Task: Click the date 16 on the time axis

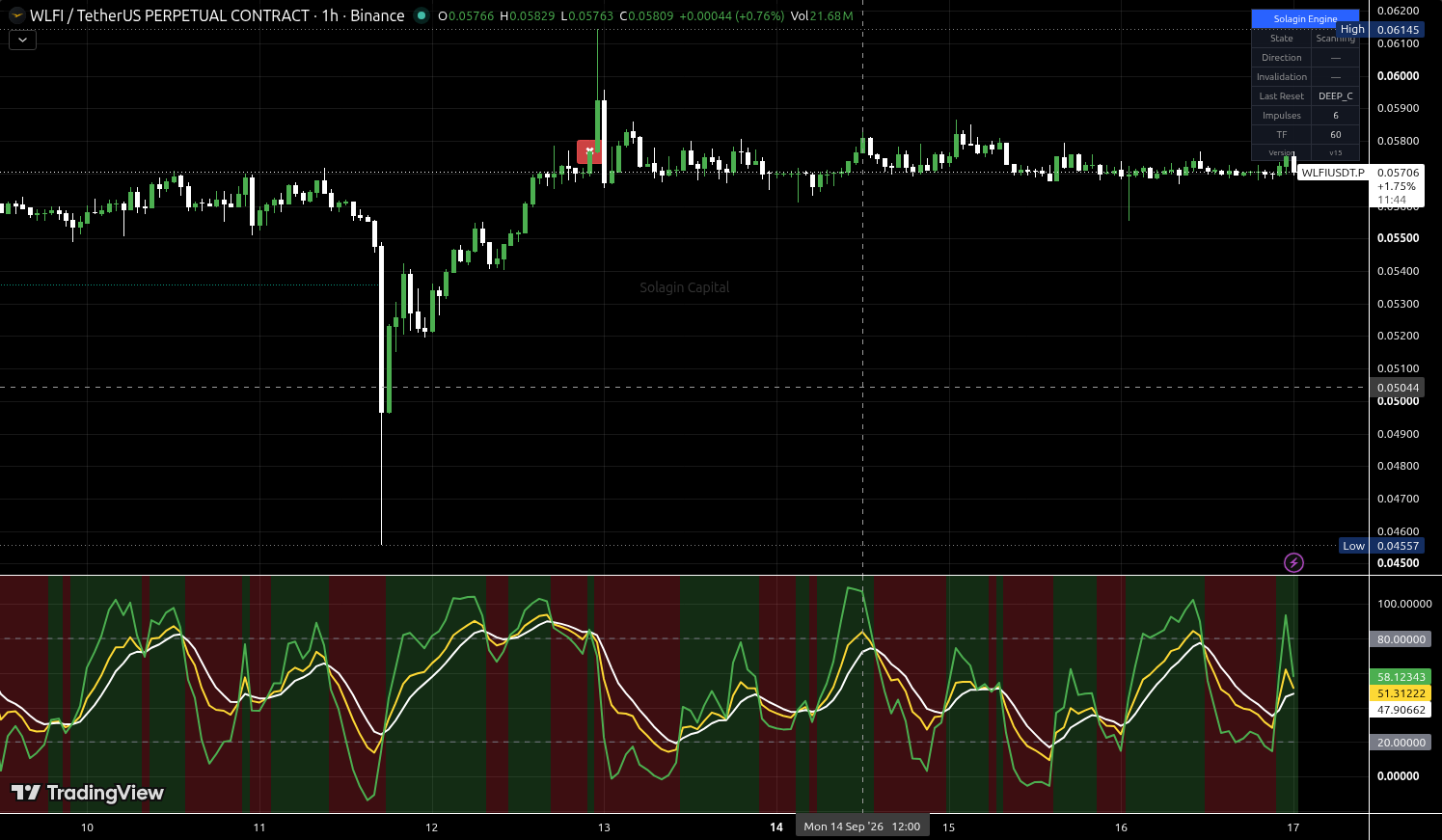Action: pos(1121,827)
